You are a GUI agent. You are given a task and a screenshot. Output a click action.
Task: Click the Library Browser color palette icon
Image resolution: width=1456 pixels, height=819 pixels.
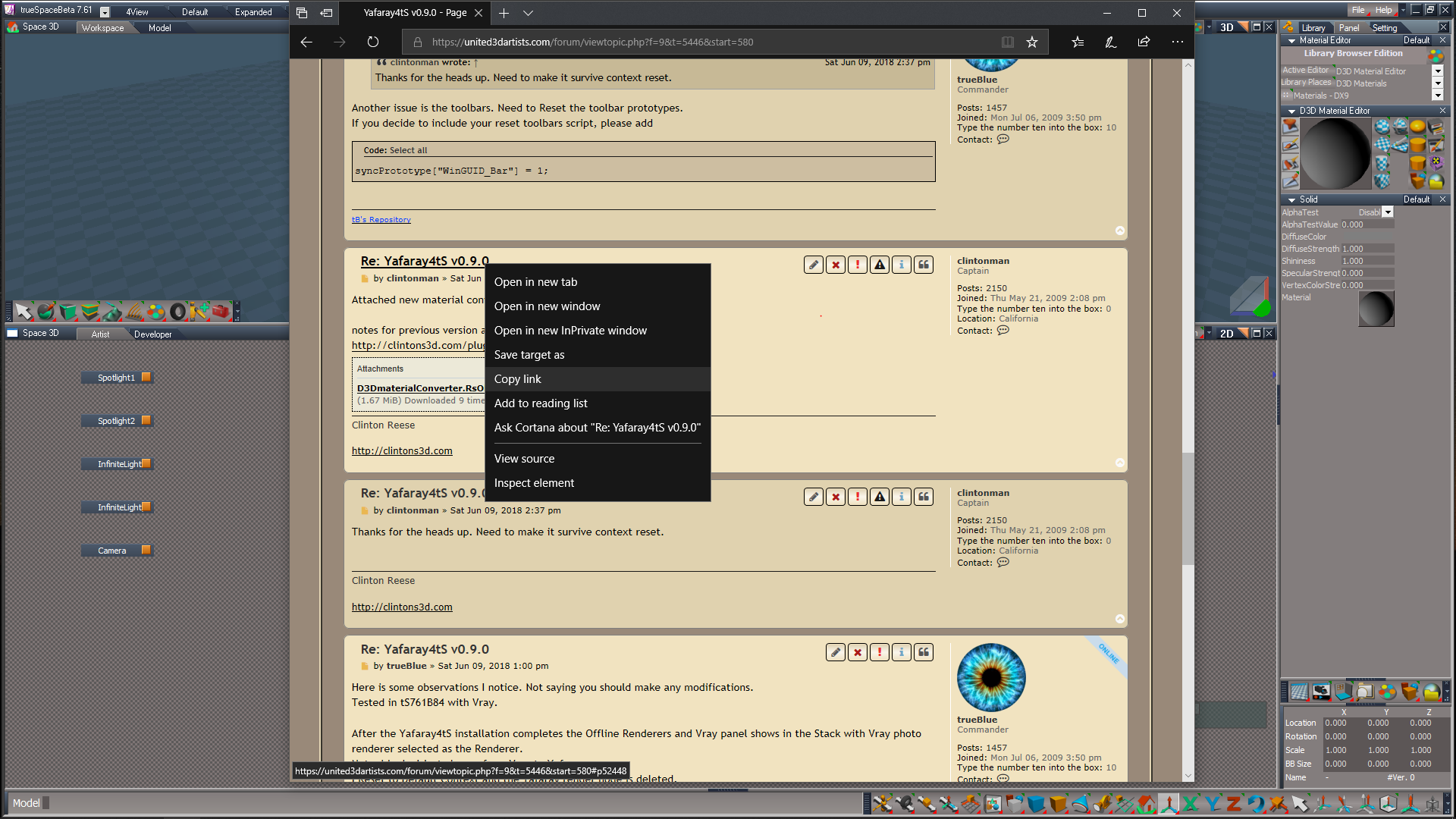coord(1436,55)
